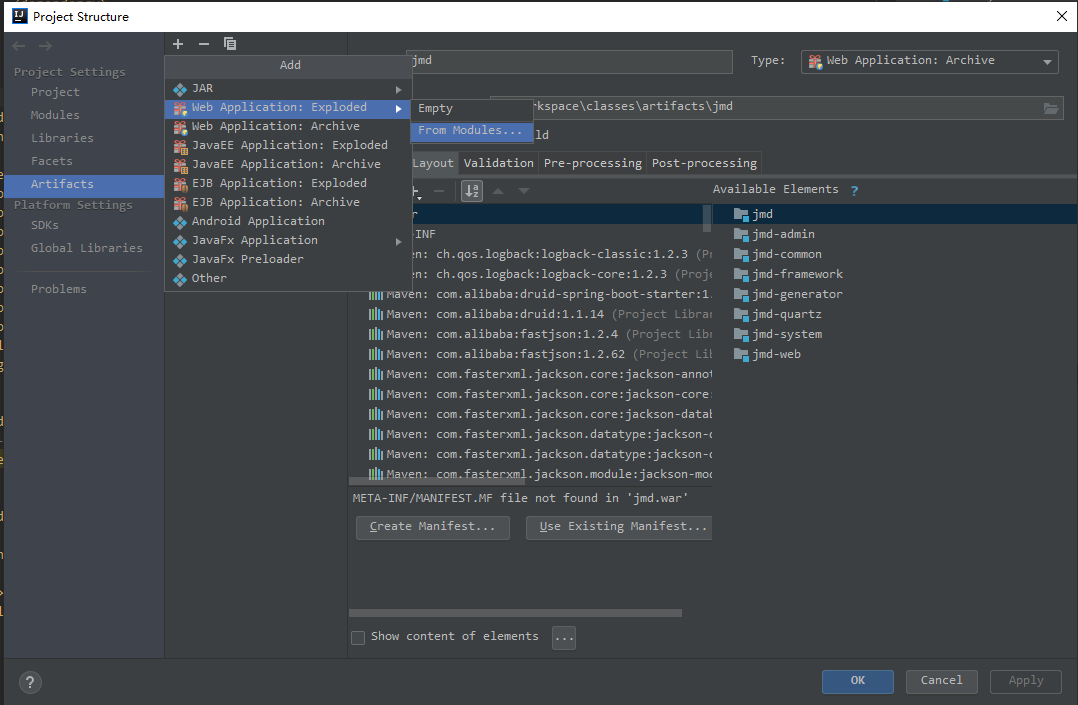Screen dimensions: 1078x705
Task: Click the Cancel button
Action: [x=941, y=681]
